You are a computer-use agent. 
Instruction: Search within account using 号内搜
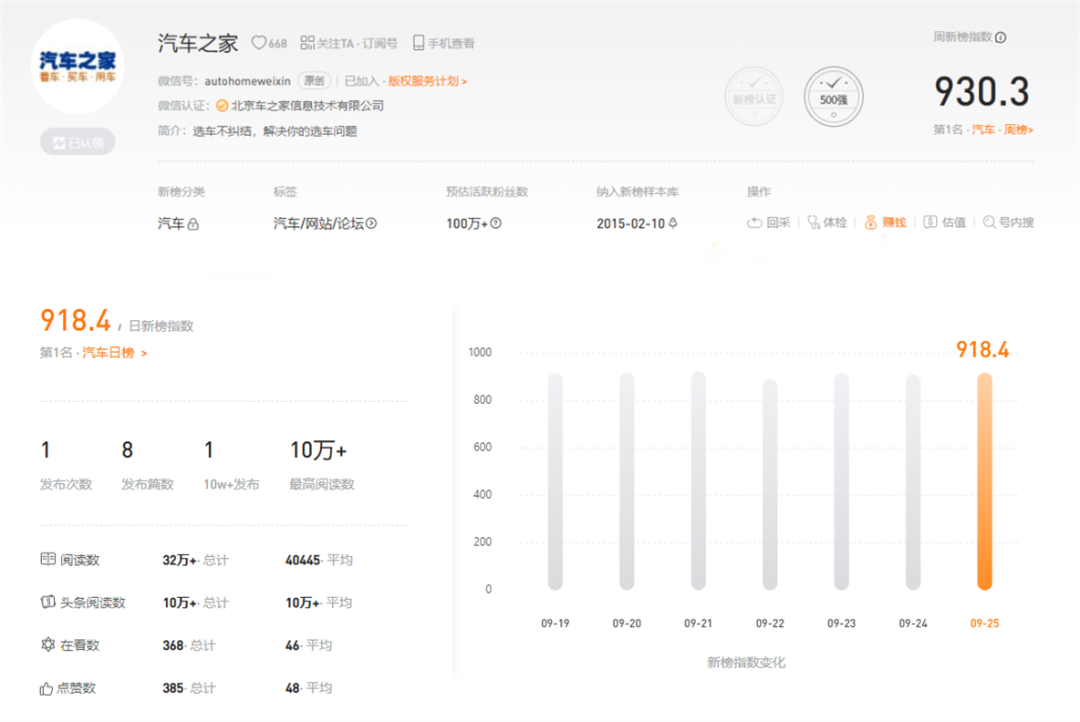(x=989, y=222)
